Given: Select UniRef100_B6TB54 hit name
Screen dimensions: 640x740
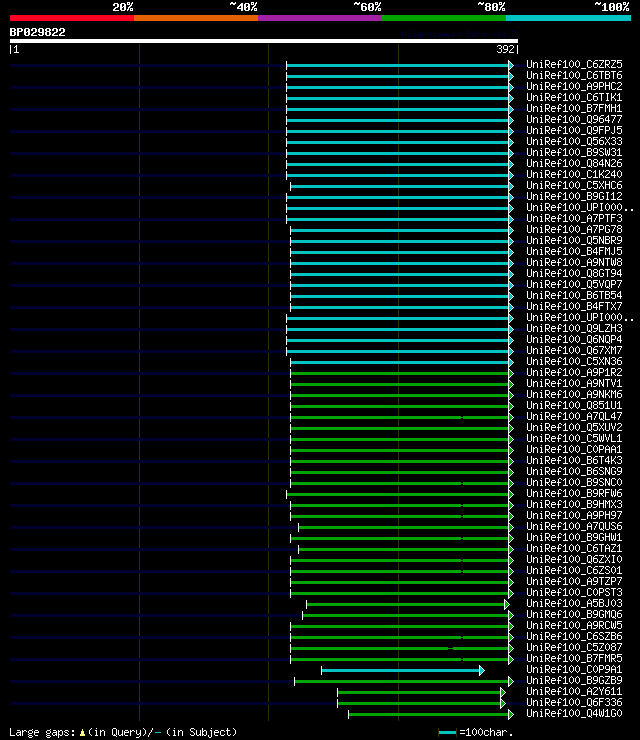Looking at the screenshot, I should (x=574, y=295).
